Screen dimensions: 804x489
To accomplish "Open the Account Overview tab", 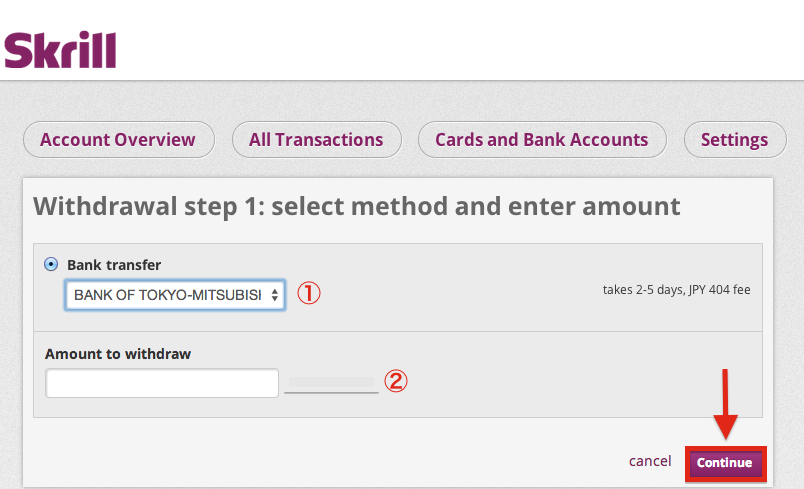I will [x=118, y=140].
